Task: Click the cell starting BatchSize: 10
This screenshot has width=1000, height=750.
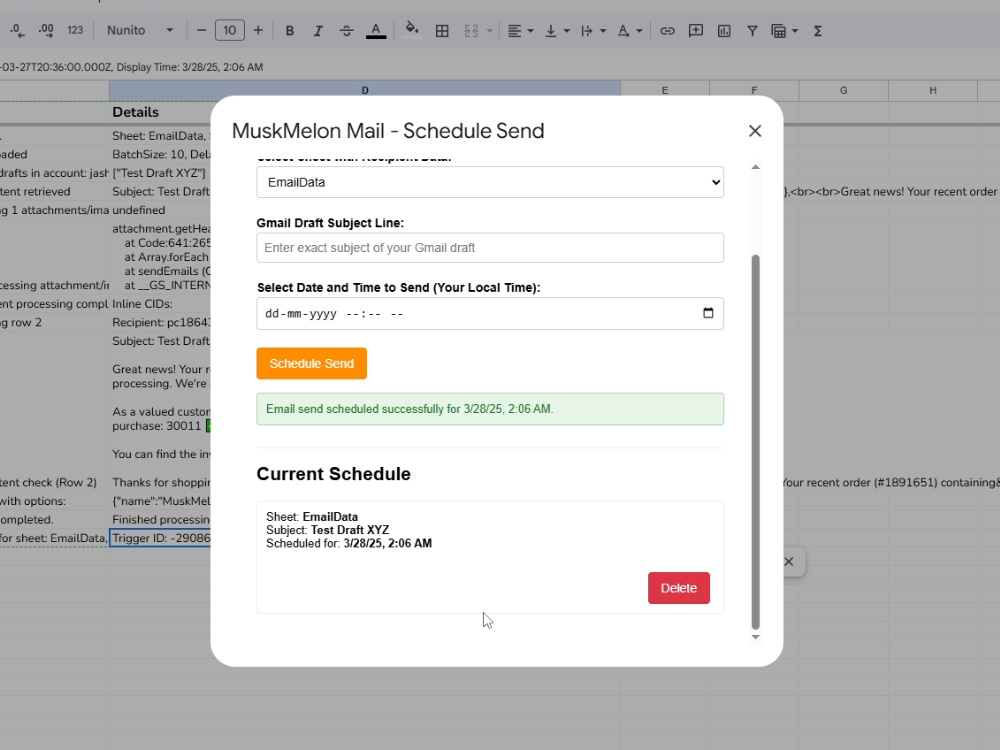Action: (160, 154)
